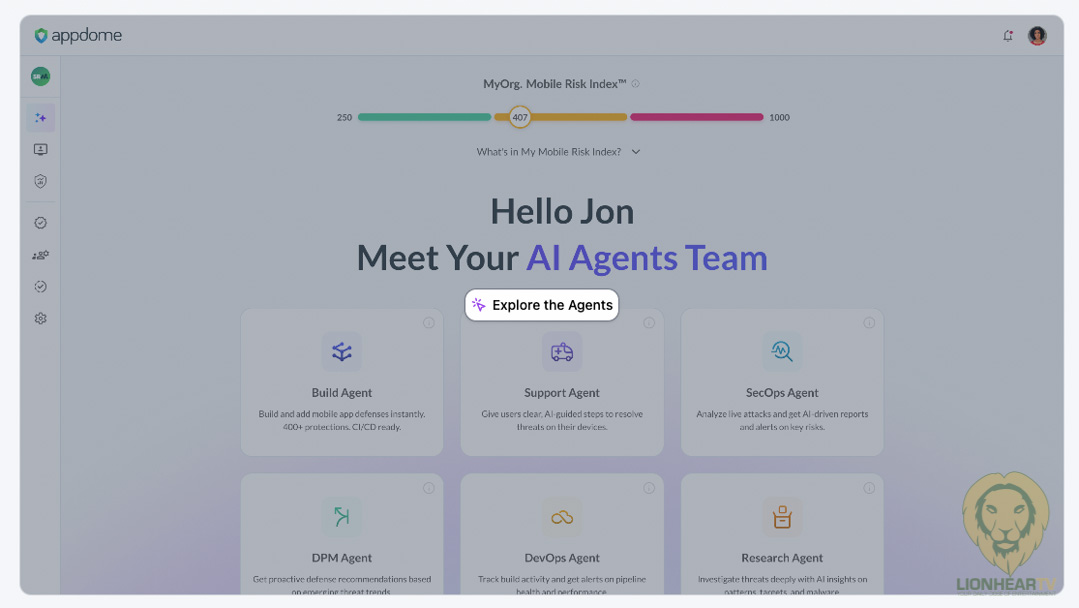
Task: Open the AI Agents sparkle sidebar icon
Action: point(41,118)
